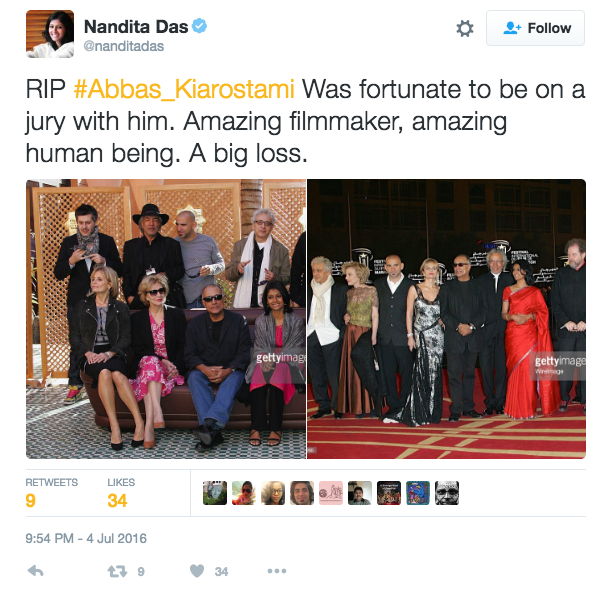Retweet using the retweet arrows icon
The height and width of the screenshot is (595, 611).
pyautogui.click(x=117, y=572)
